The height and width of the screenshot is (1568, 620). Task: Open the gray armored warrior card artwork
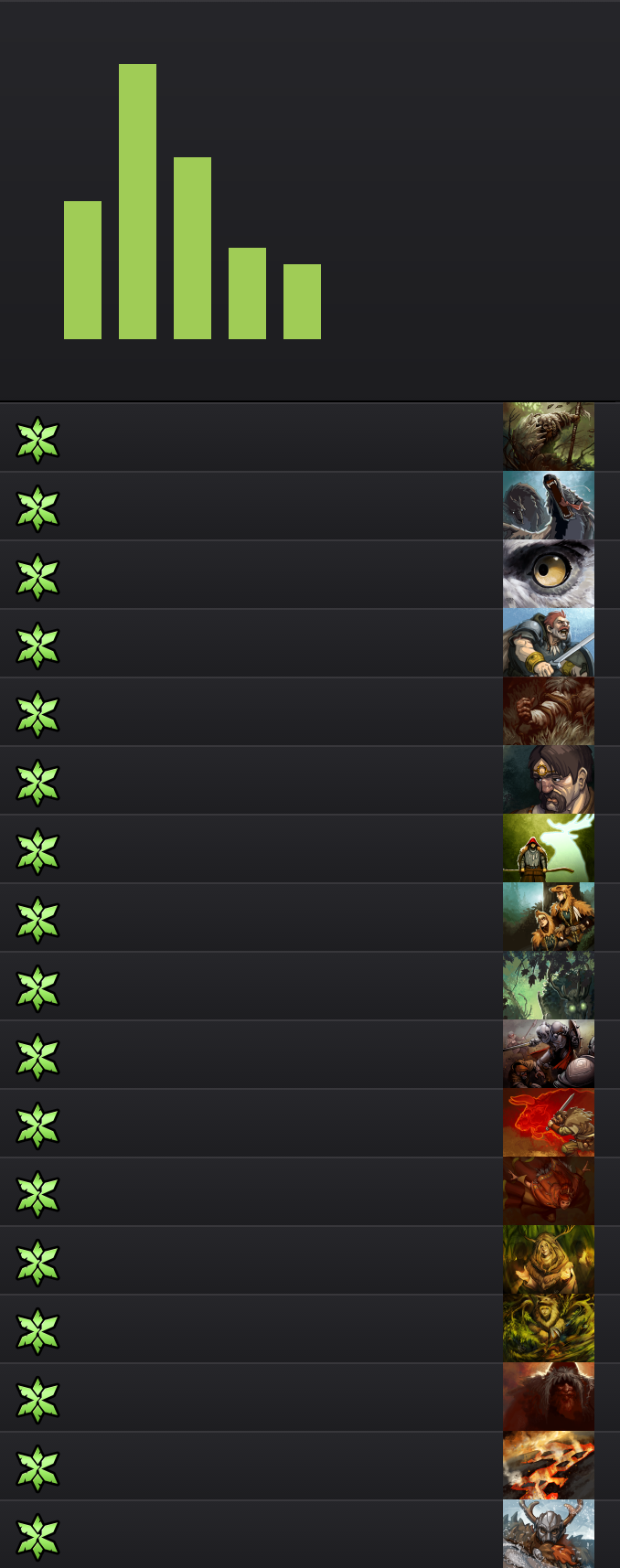click(x=549, y=1054)
